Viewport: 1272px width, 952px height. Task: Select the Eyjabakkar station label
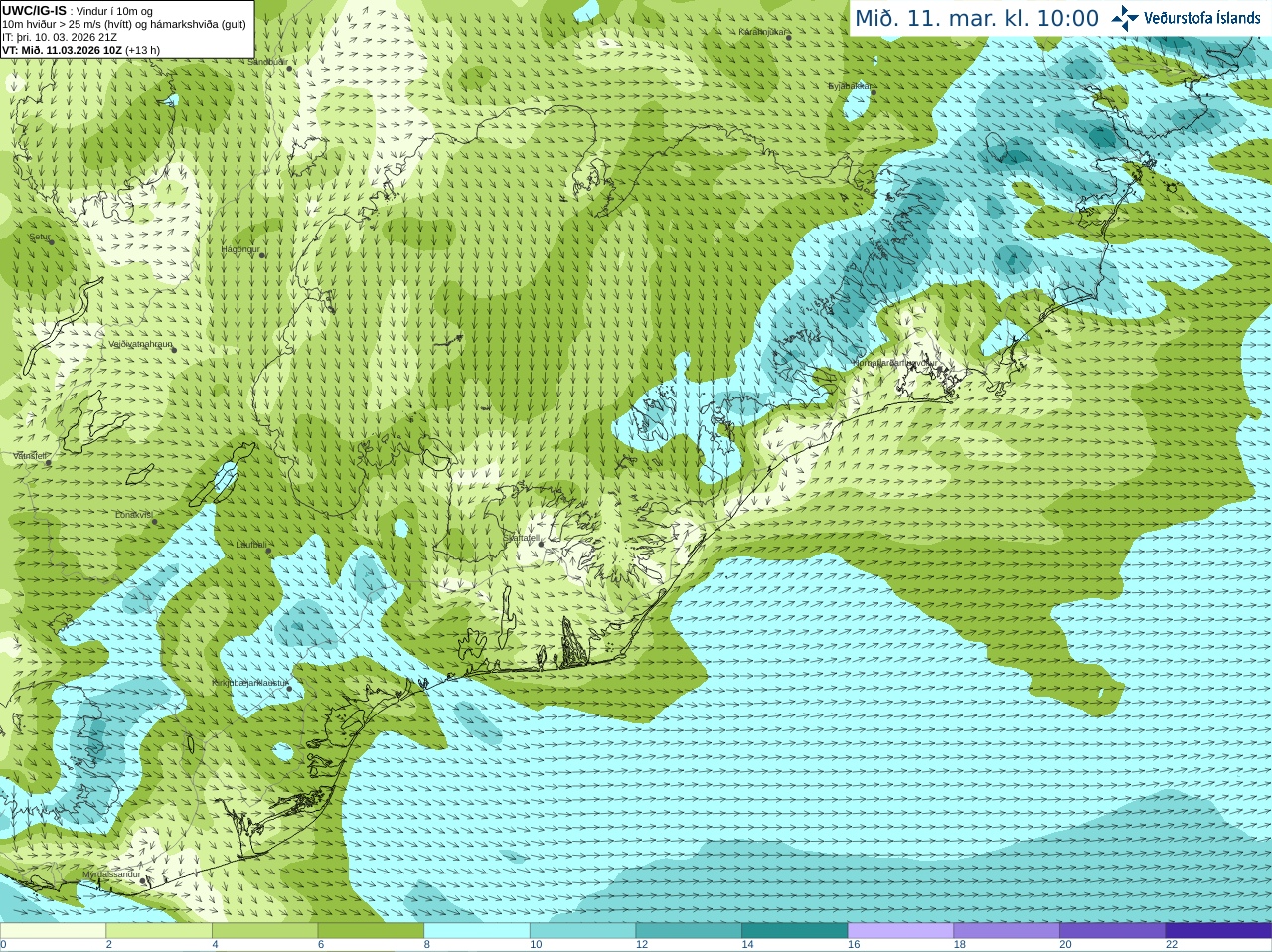tap(849, 86)
